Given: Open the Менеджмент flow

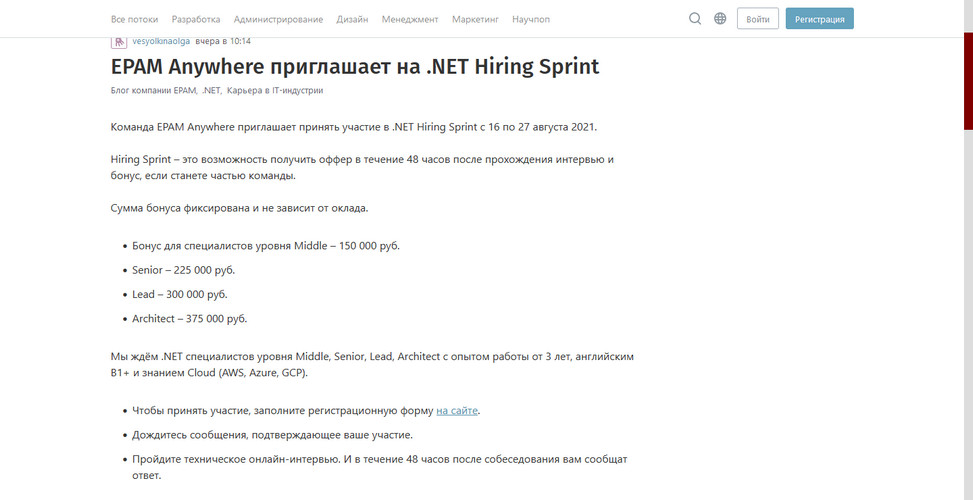Looking at the screenshot, I should pyautogui.click(x=410, y=19).
